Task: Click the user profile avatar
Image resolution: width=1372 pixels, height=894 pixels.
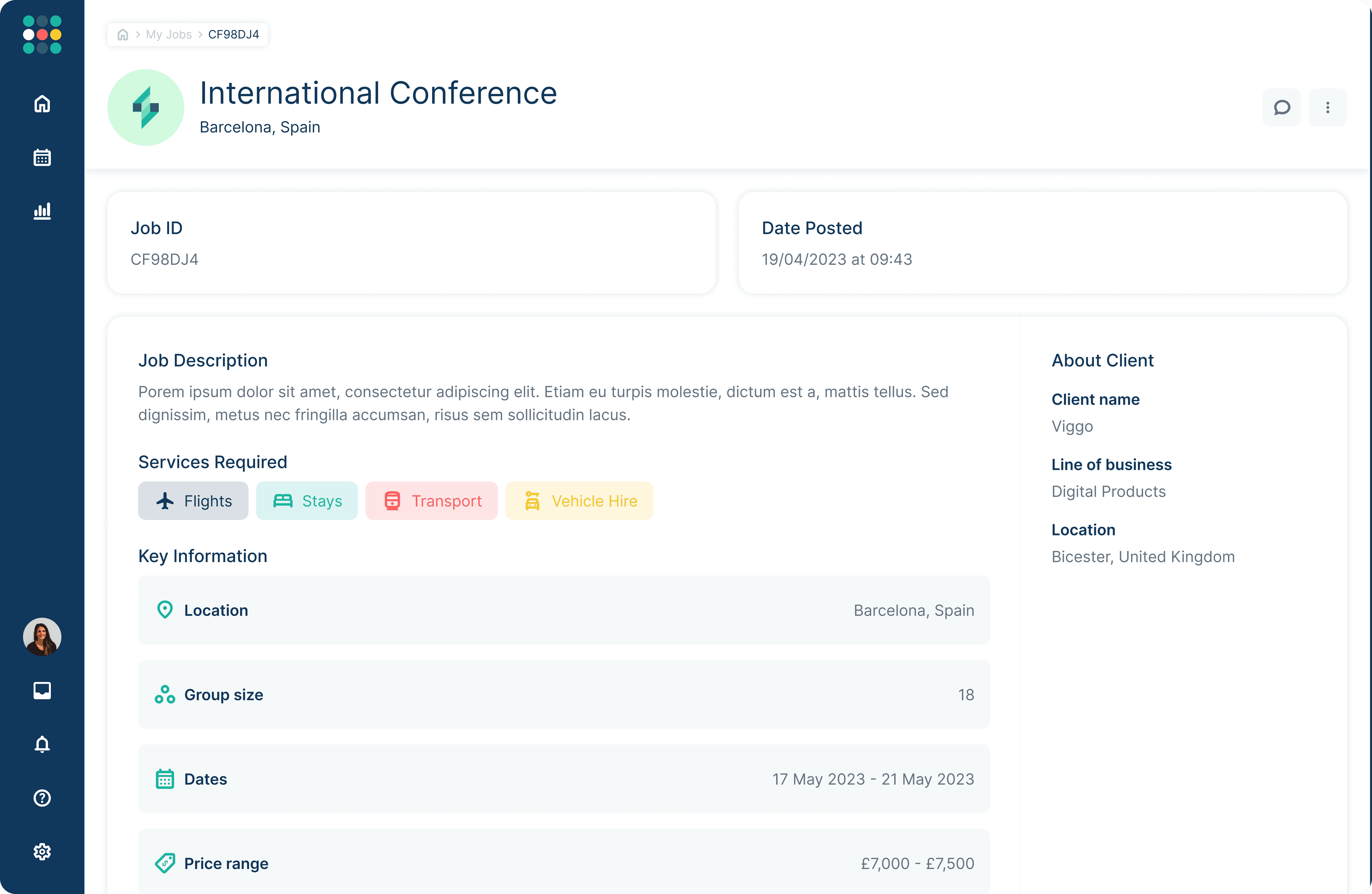Action: (x=42, y=637)
